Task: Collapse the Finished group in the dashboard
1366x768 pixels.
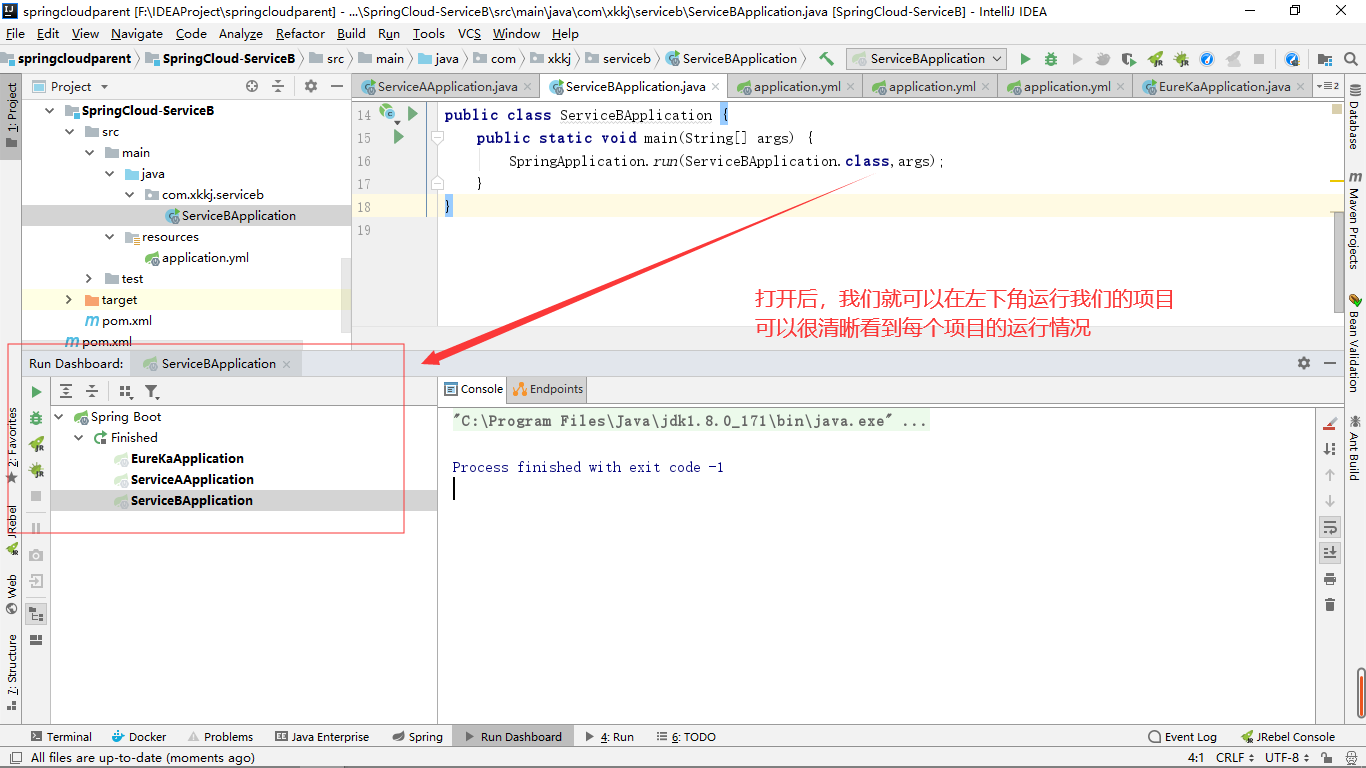Action: (79, 438)
